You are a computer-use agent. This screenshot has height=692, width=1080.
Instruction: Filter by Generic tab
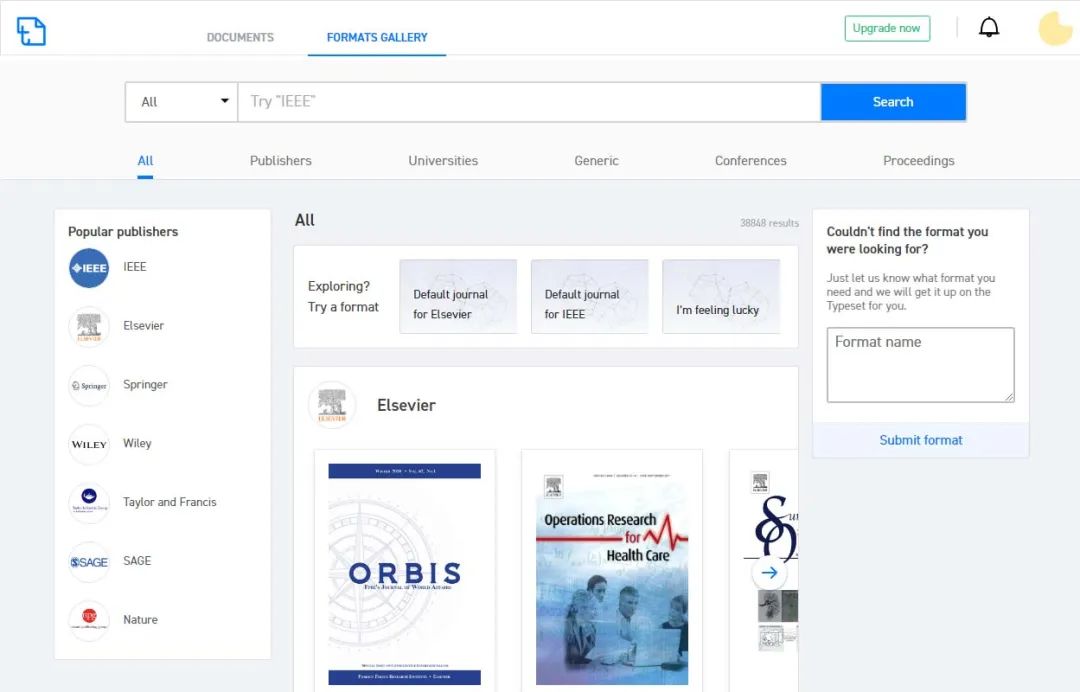[x=596, y=160]
